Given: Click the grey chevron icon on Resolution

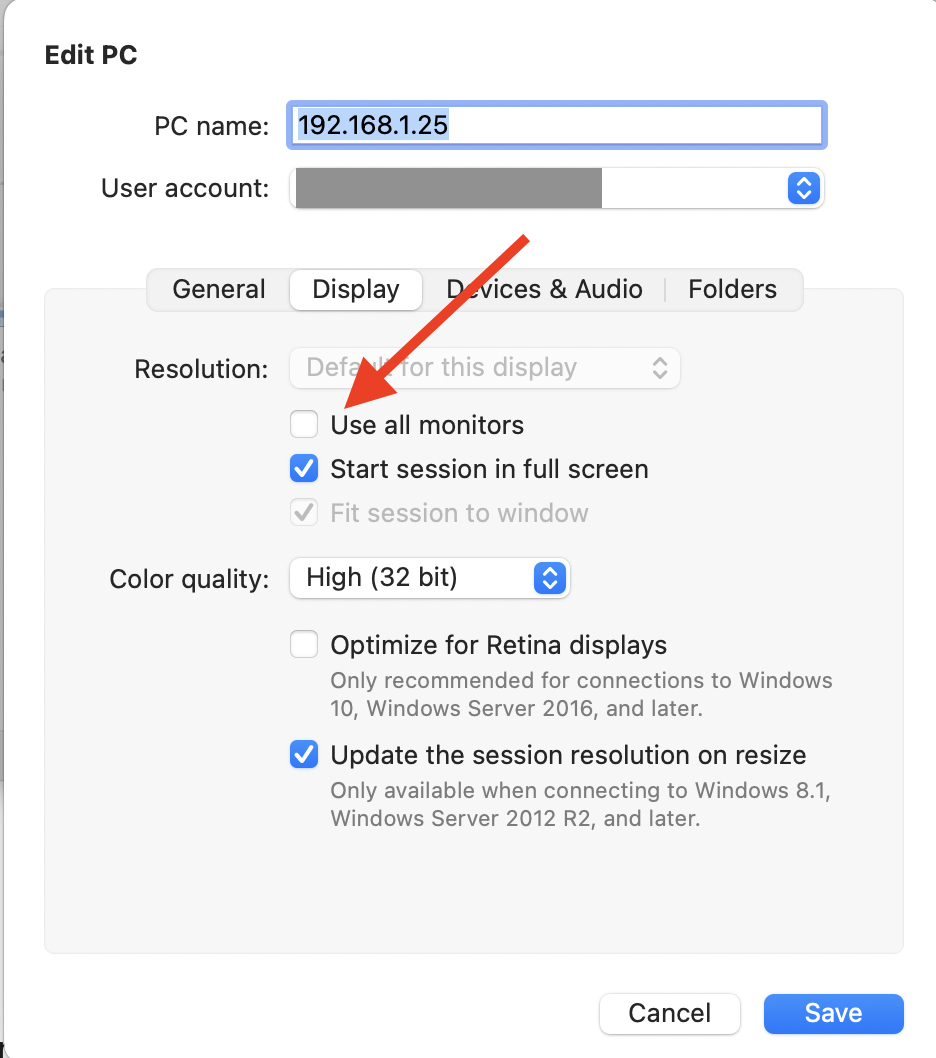Looking at the screenshot, I should 660,368.
